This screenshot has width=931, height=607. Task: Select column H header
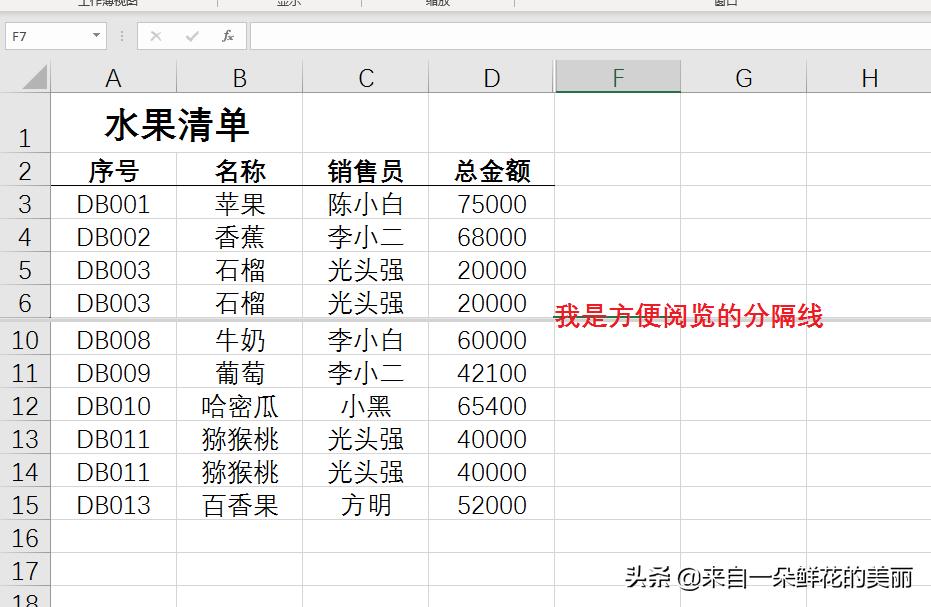coord(869,75)
